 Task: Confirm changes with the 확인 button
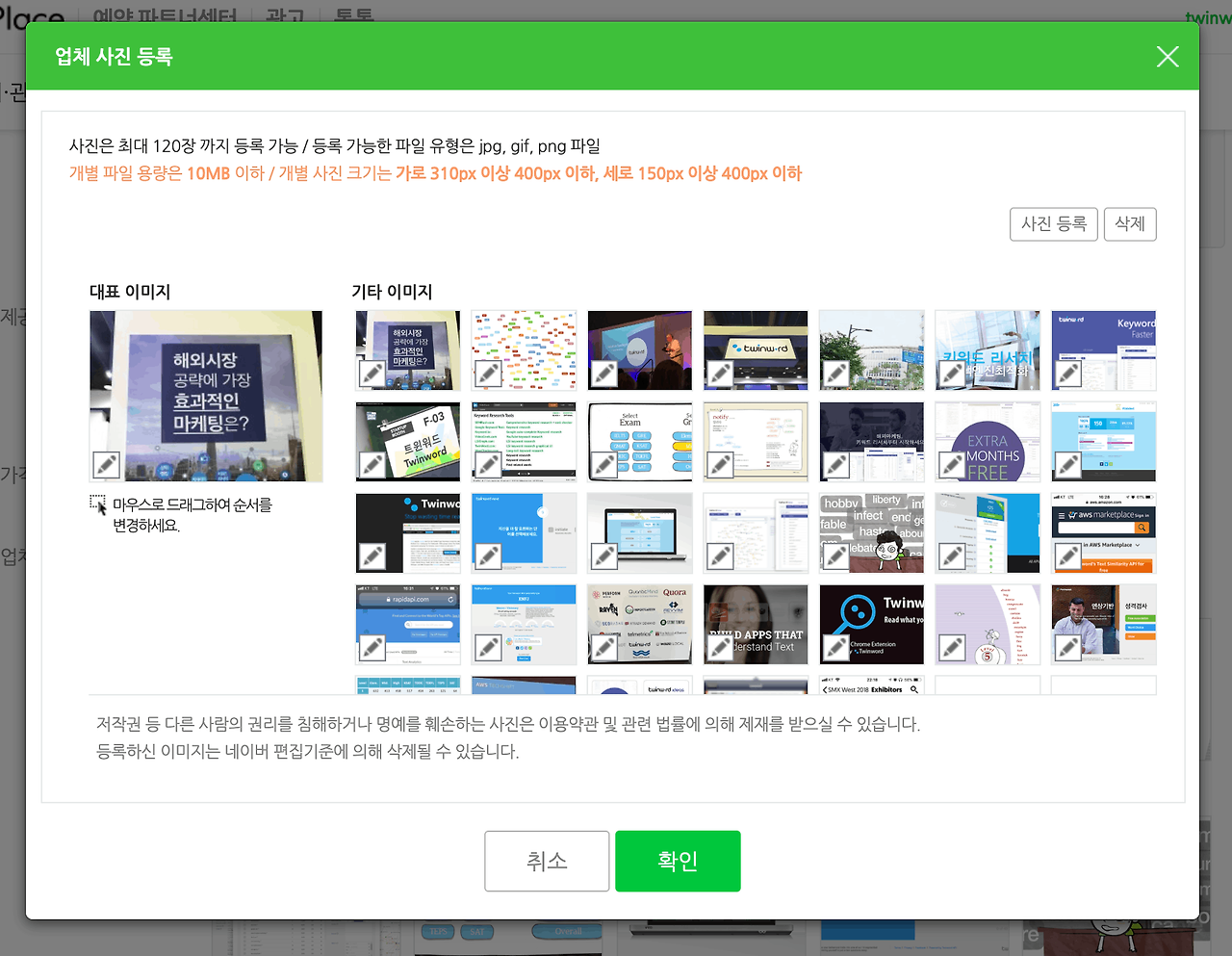678,861
